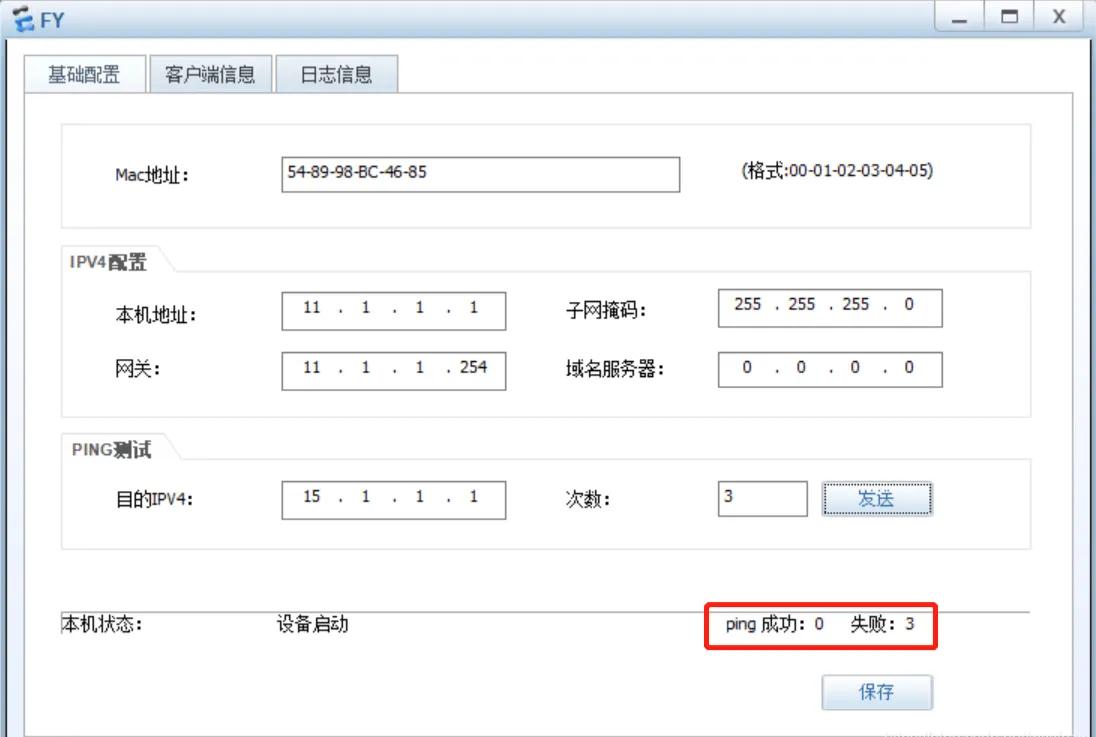Click inside the Mac地址 input field
The image size is (1096, 737).
(480, 173)
